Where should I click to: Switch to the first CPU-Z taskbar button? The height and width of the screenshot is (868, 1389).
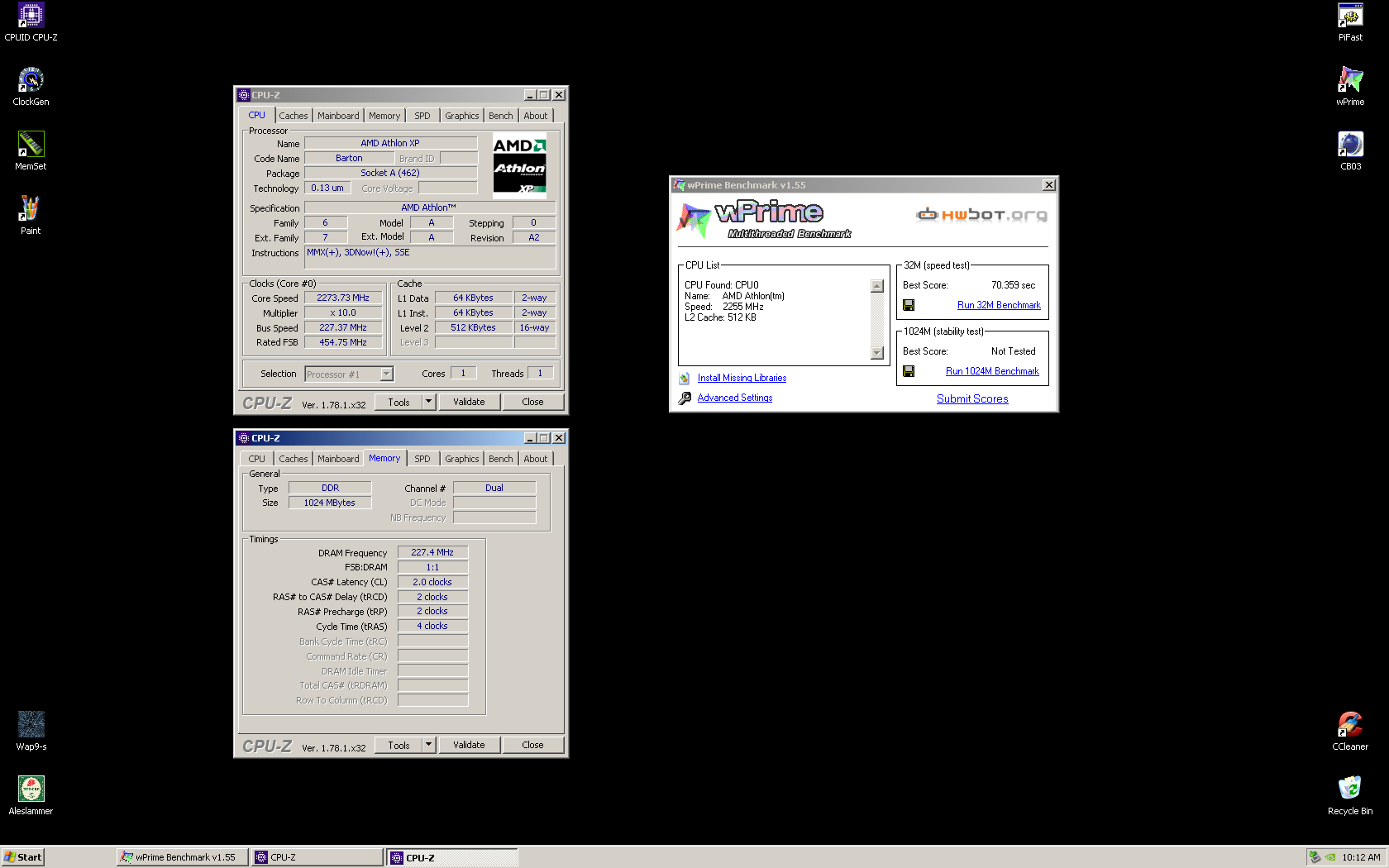317,857
